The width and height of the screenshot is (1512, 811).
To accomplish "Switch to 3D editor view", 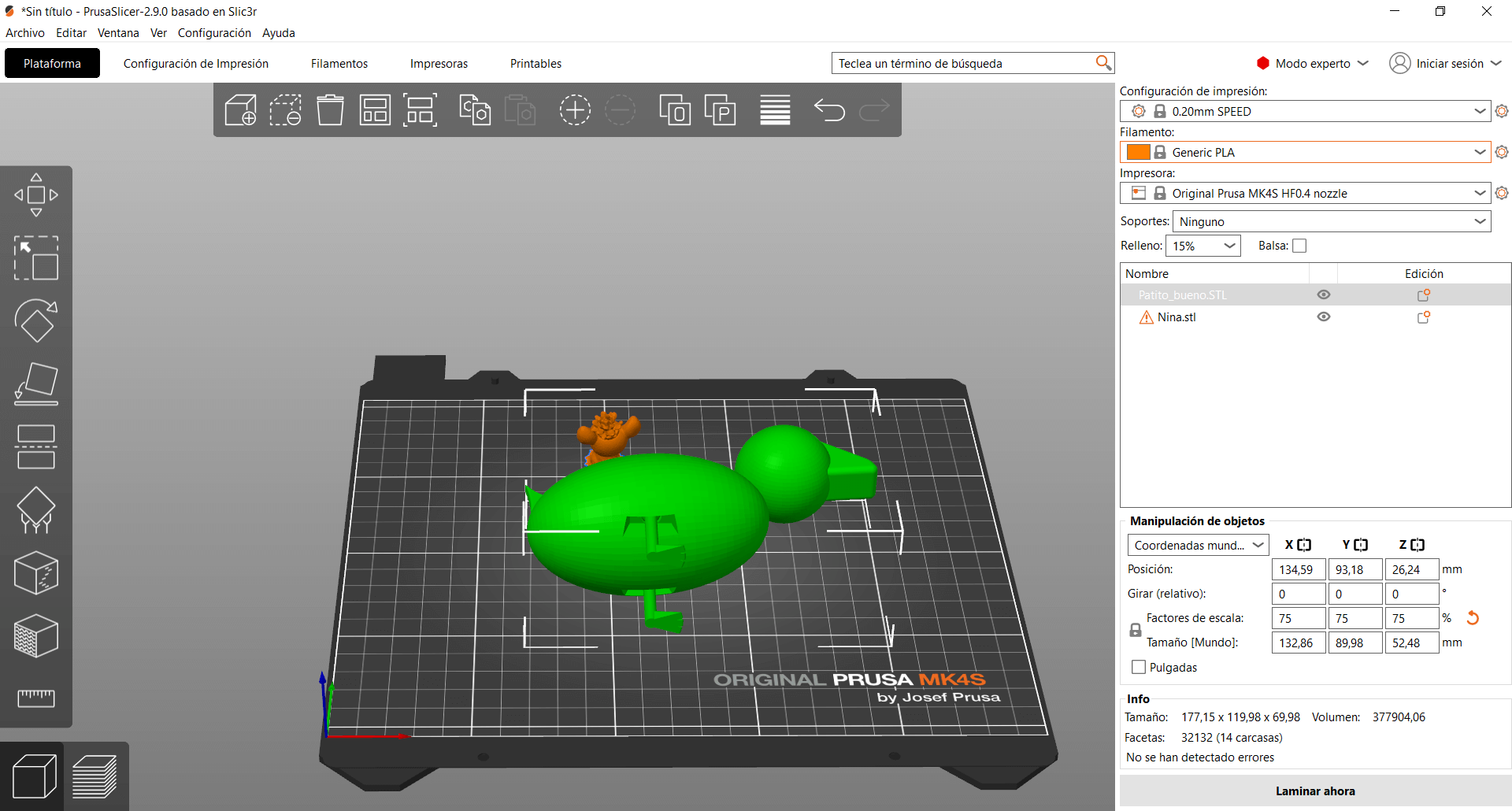I will (x=35, y=776).
